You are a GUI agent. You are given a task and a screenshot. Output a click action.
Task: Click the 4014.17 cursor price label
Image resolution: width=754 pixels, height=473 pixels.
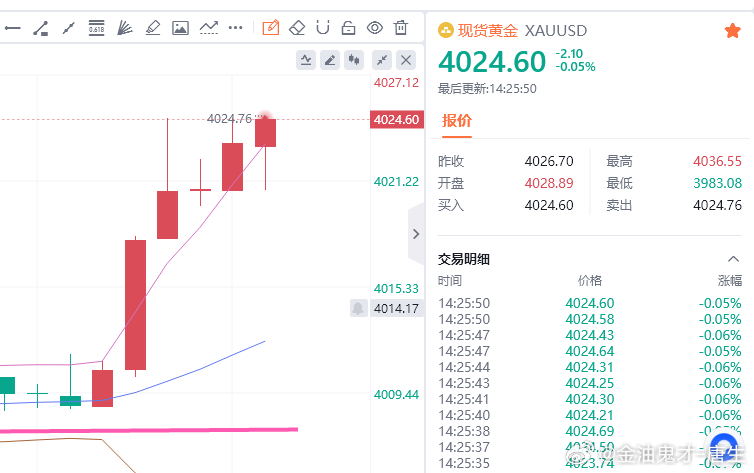tap(397, 308)
